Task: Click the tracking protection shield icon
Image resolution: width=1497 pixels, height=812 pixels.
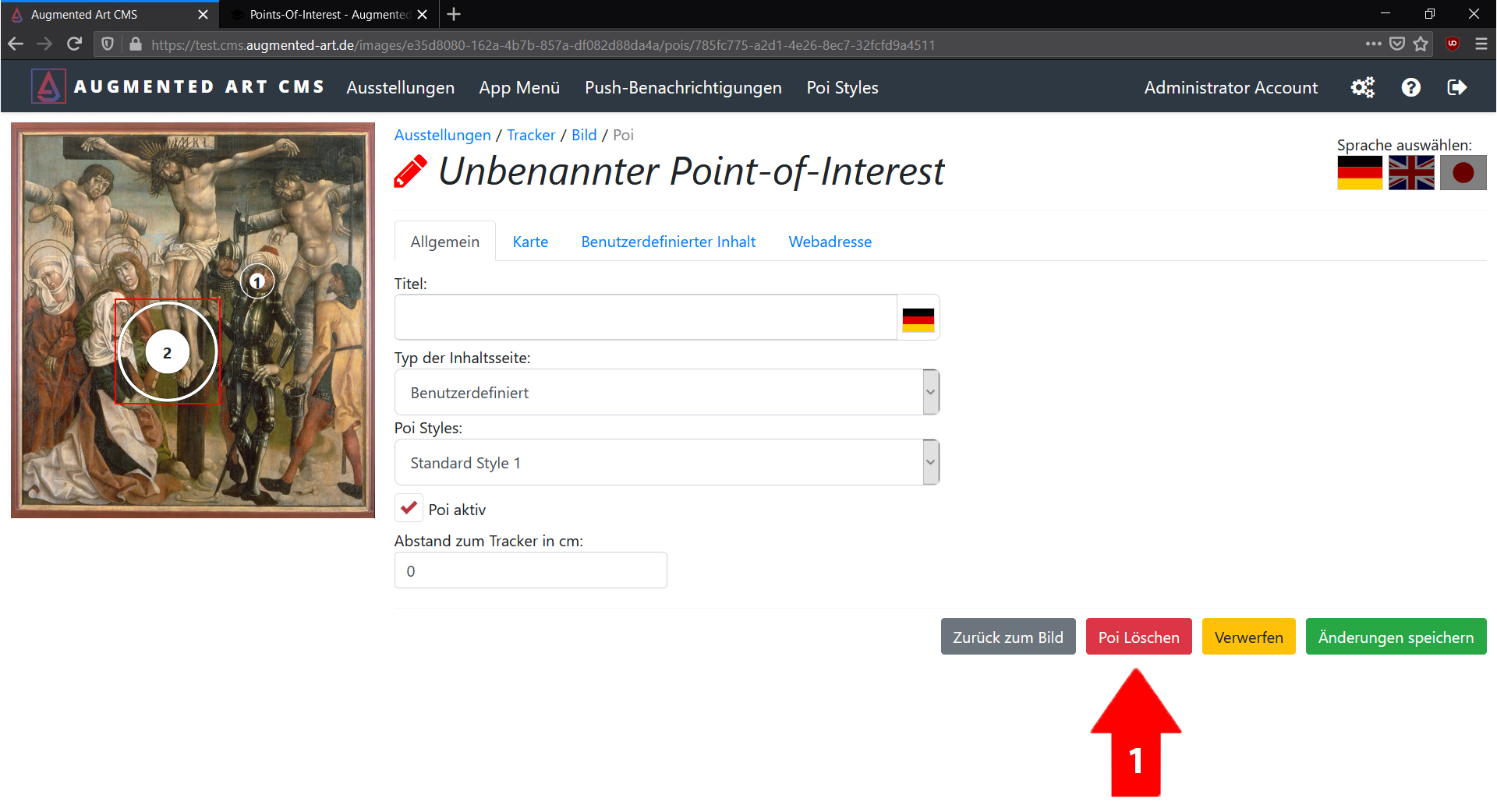Action: click(108, 44)
